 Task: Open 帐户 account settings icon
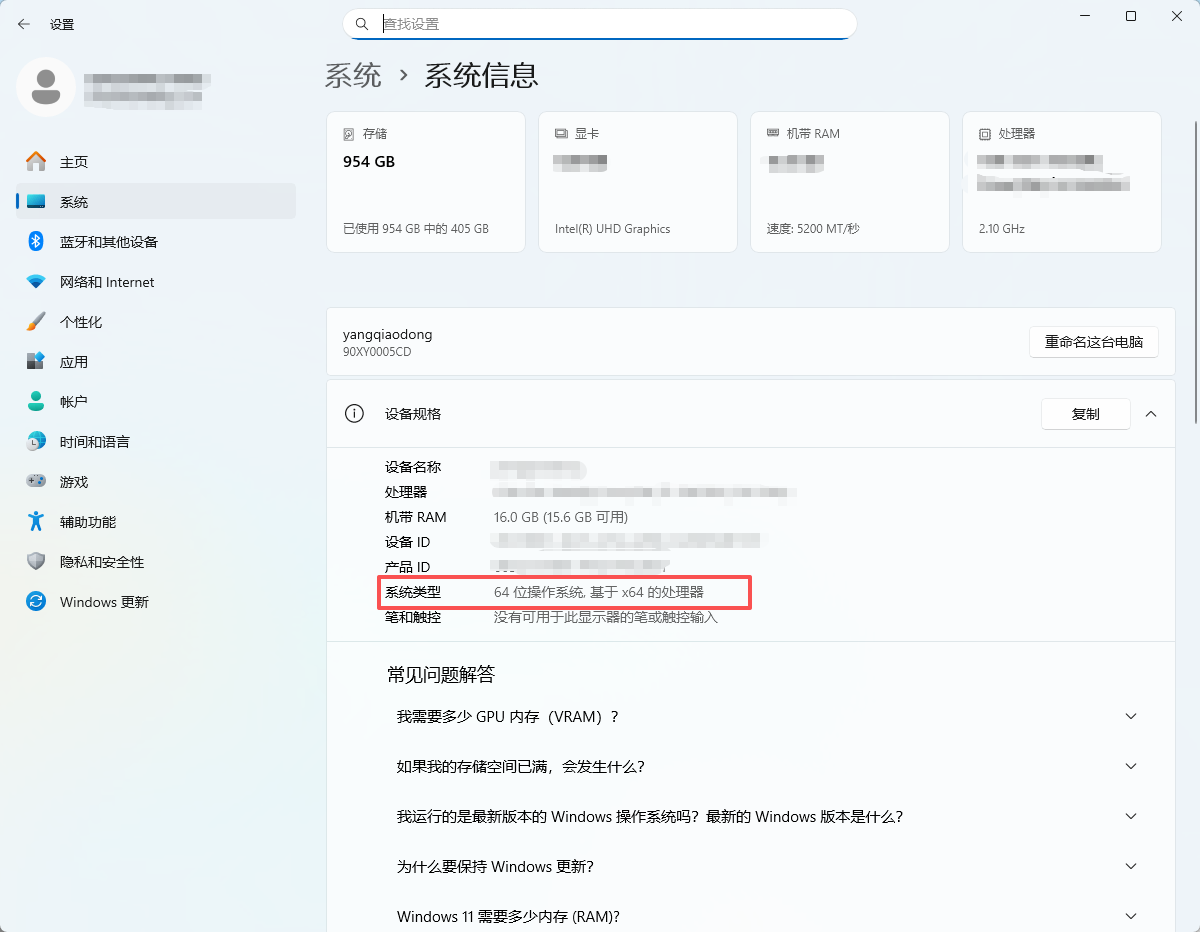(x=34, y=401)
